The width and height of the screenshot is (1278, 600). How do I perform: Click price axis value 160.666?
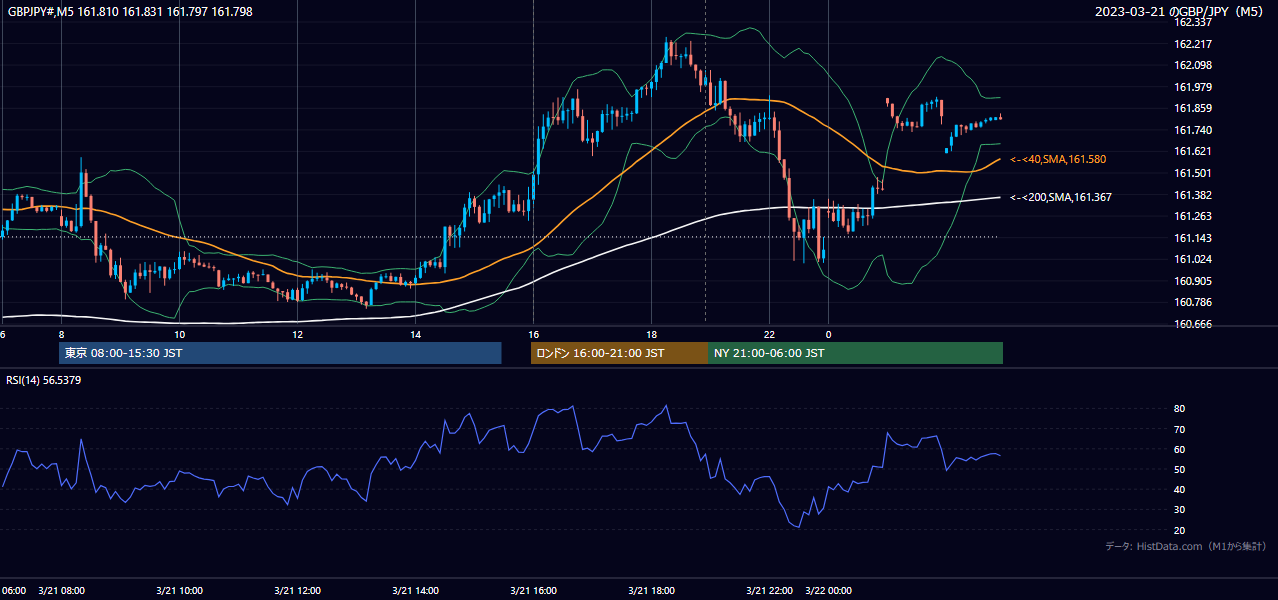[x=1193, y=324]
